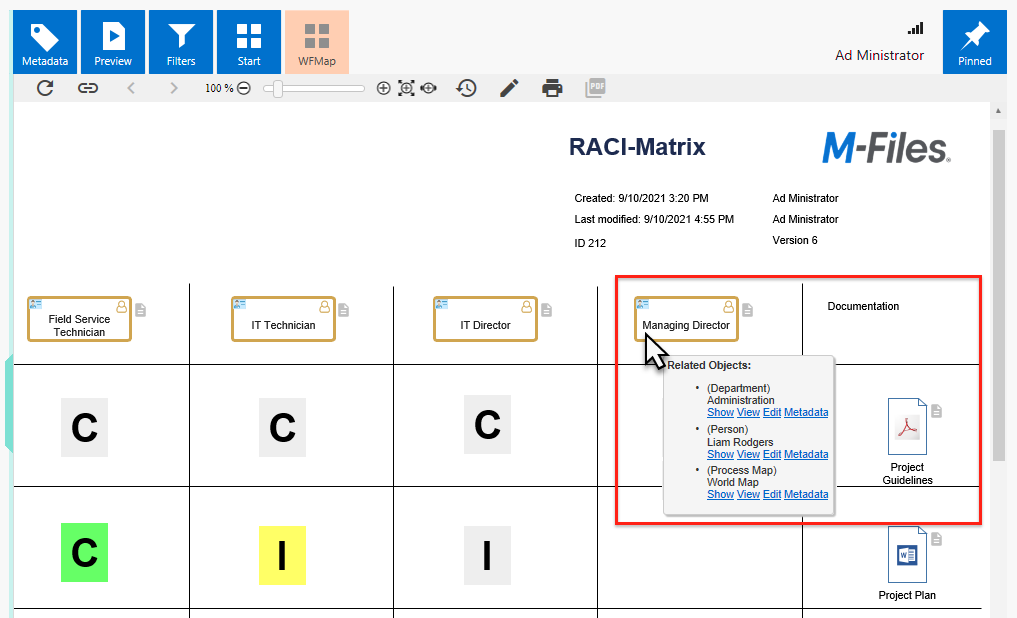Click the zoom out minus icon
This screenshot has width=1017, height=618.
244,88
